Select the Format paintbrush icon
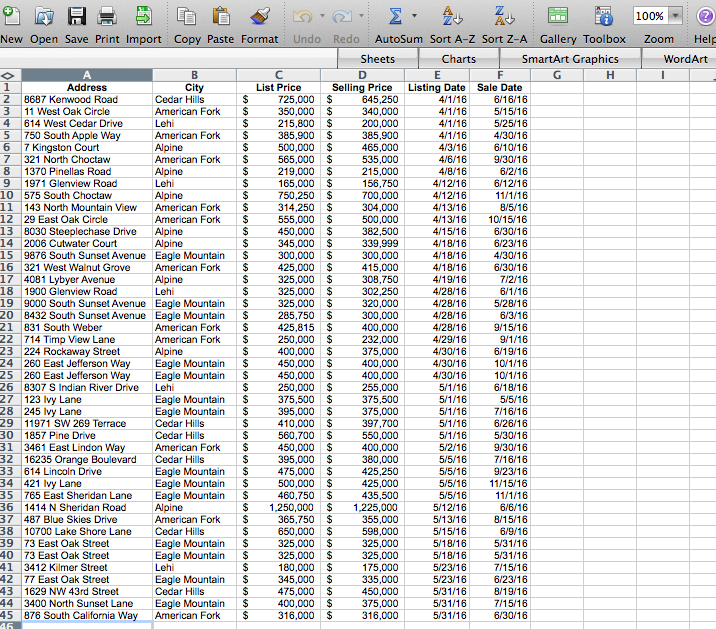This screenshot has width=716, height=629. [259, 16]
